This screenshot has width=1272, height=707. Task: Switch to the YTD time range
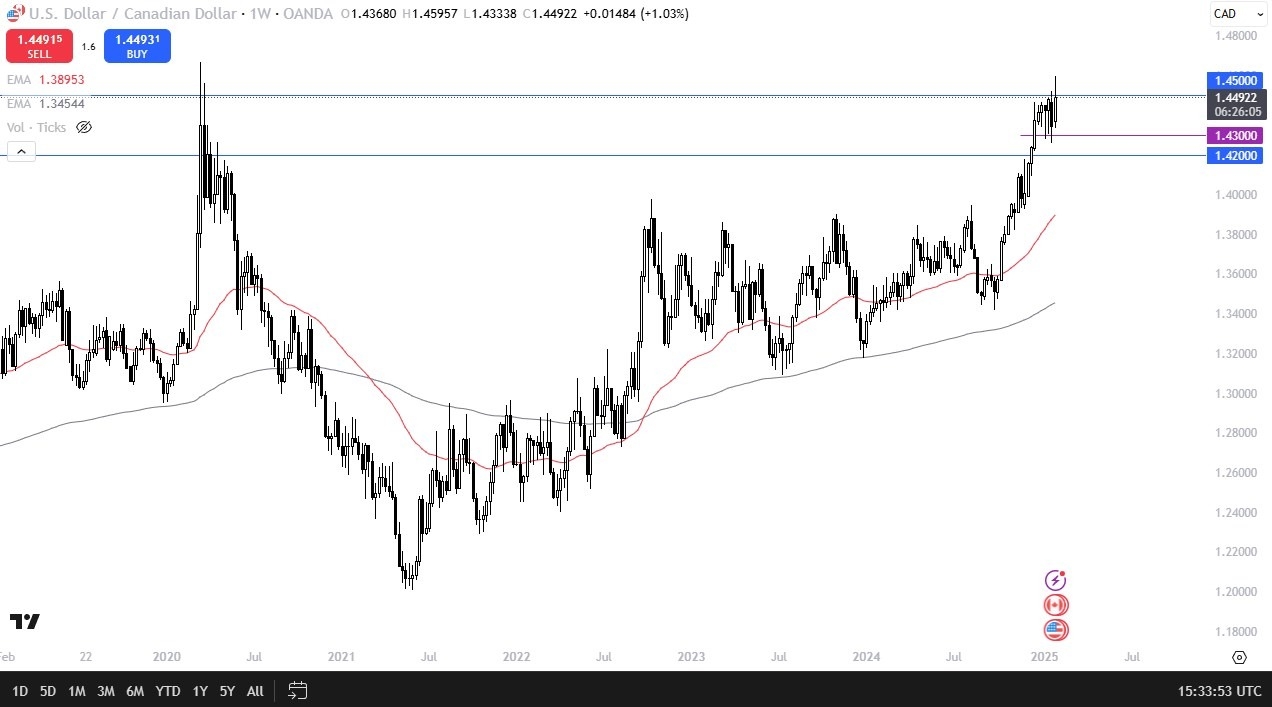(168, 690)
